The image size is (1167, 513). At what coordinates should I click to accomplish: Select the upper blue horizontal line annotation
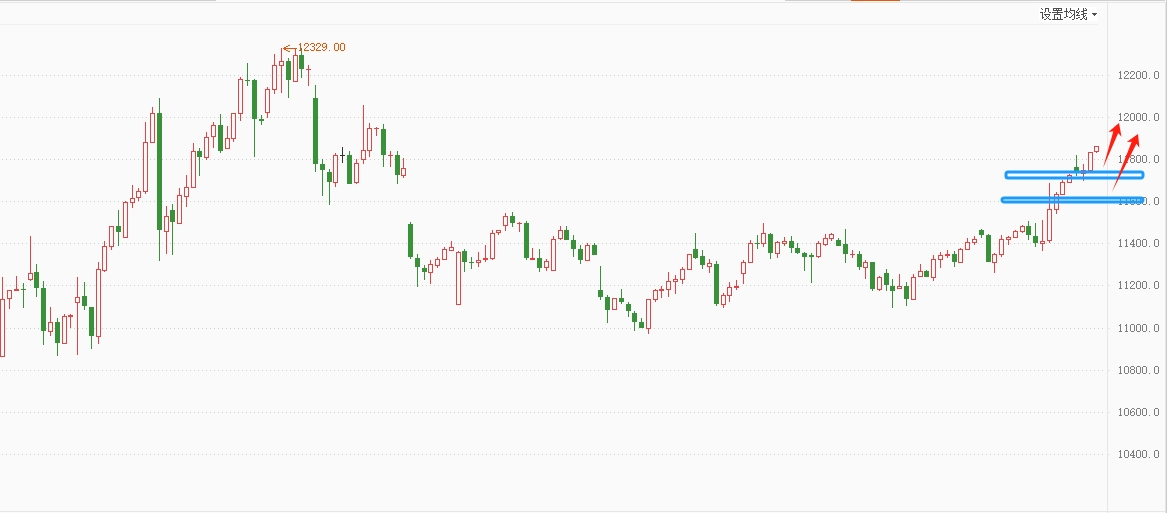click(1060, 175)
